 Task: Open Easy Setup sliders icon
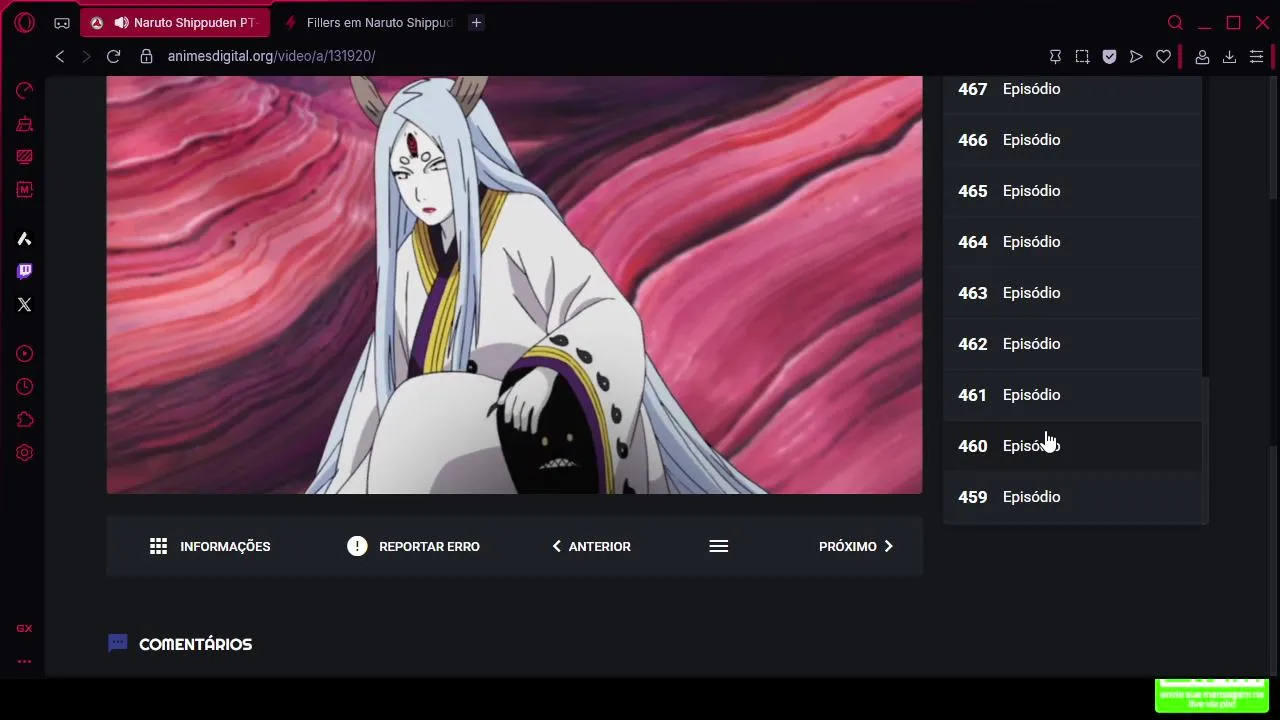click(x=1257, y=57)
